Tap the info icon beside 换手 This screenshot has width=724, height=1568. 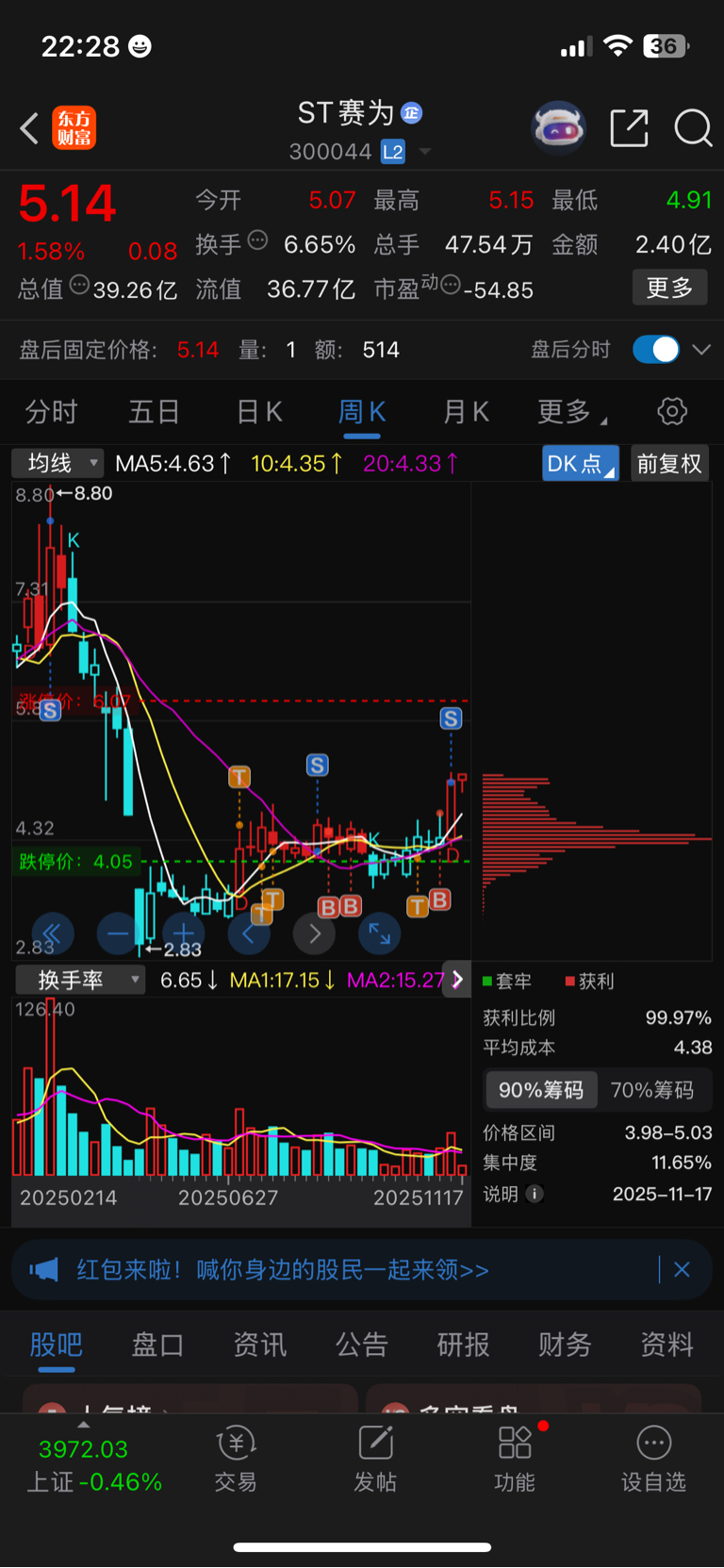pyautogui.click(x=257, y=239)
